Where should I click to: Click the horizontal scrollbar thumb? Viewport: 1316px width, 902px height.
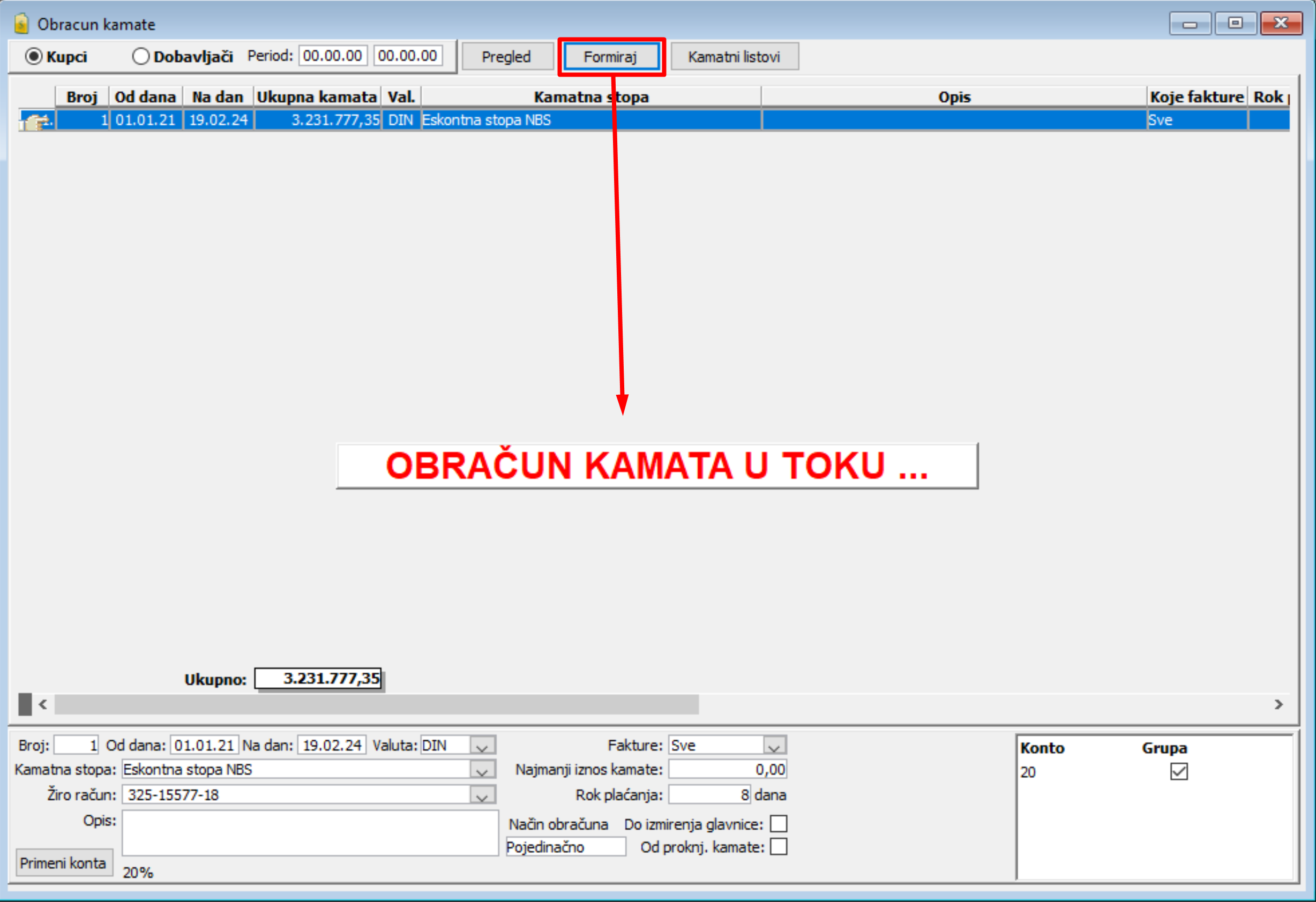point(377,704)
